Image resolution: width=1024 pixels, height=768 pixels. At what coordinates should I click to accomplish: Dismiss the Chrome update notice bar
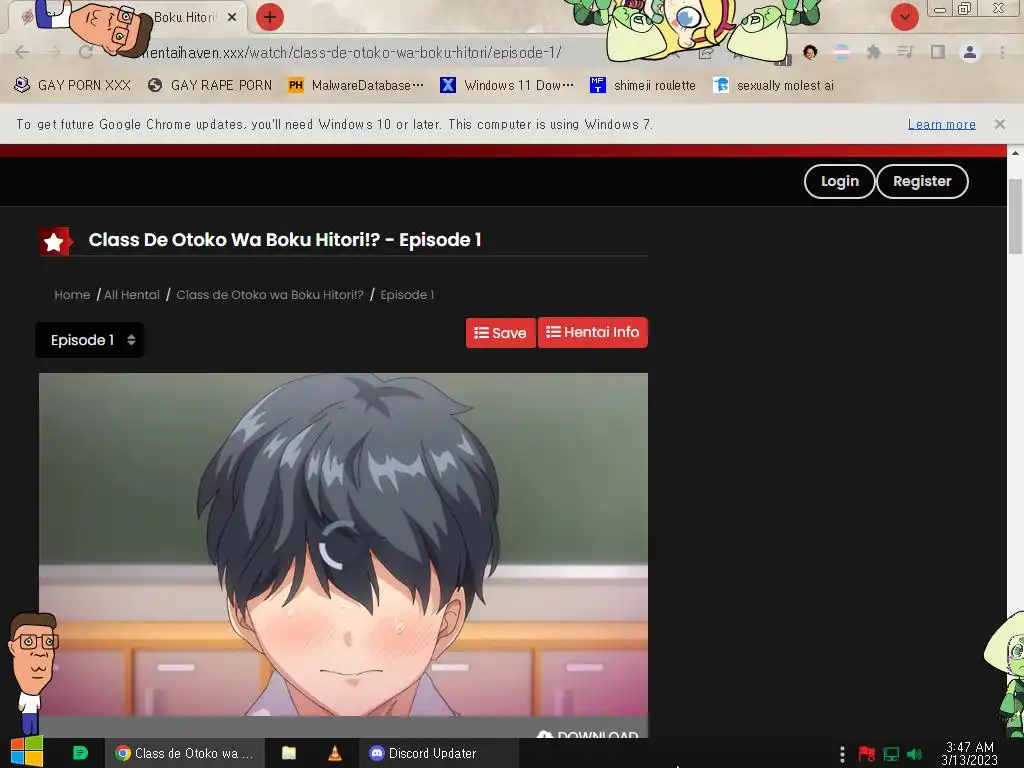point(999,124)
